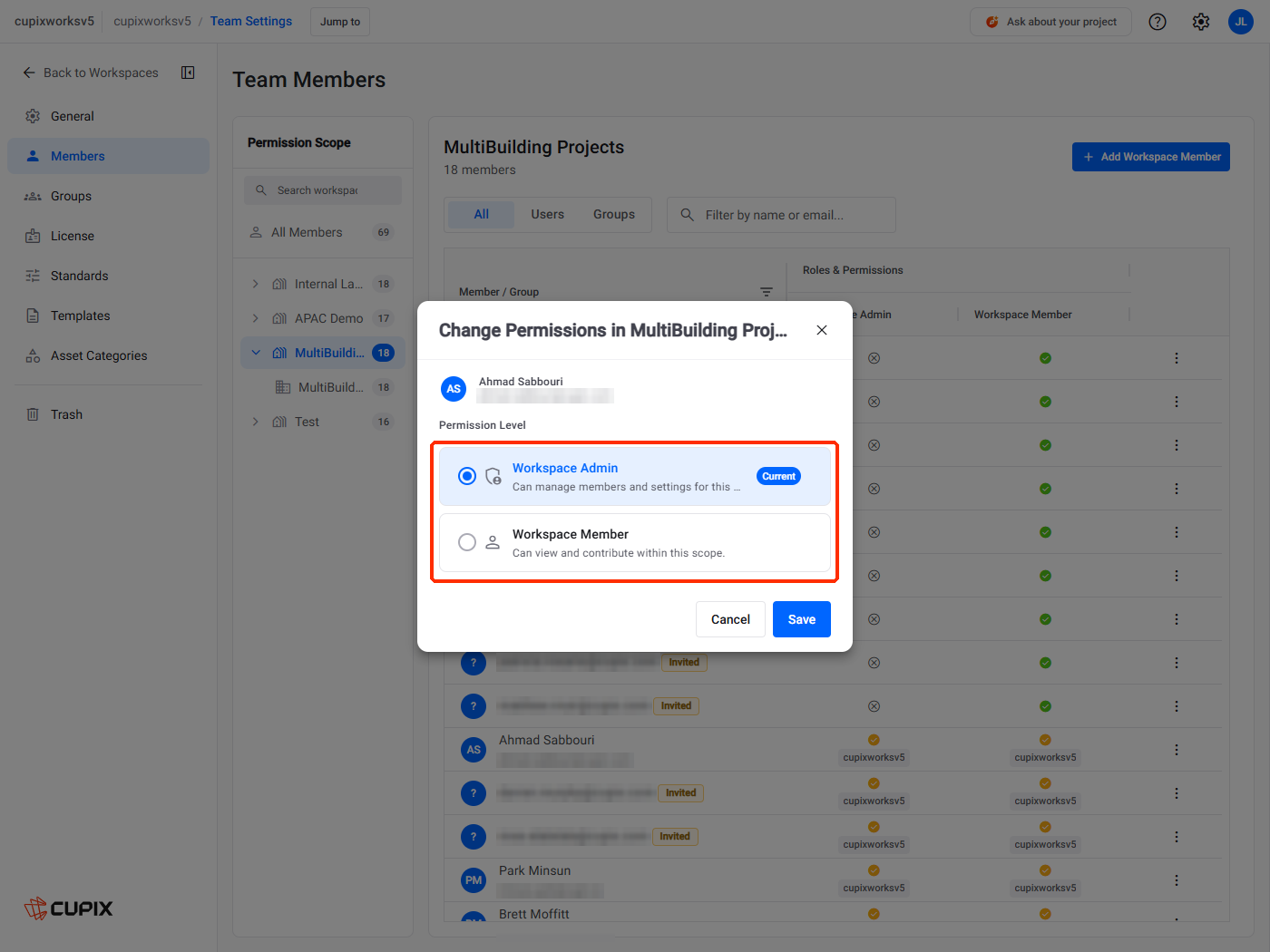Open the cupixworksv5 breadcrumb link

[152, 21]
